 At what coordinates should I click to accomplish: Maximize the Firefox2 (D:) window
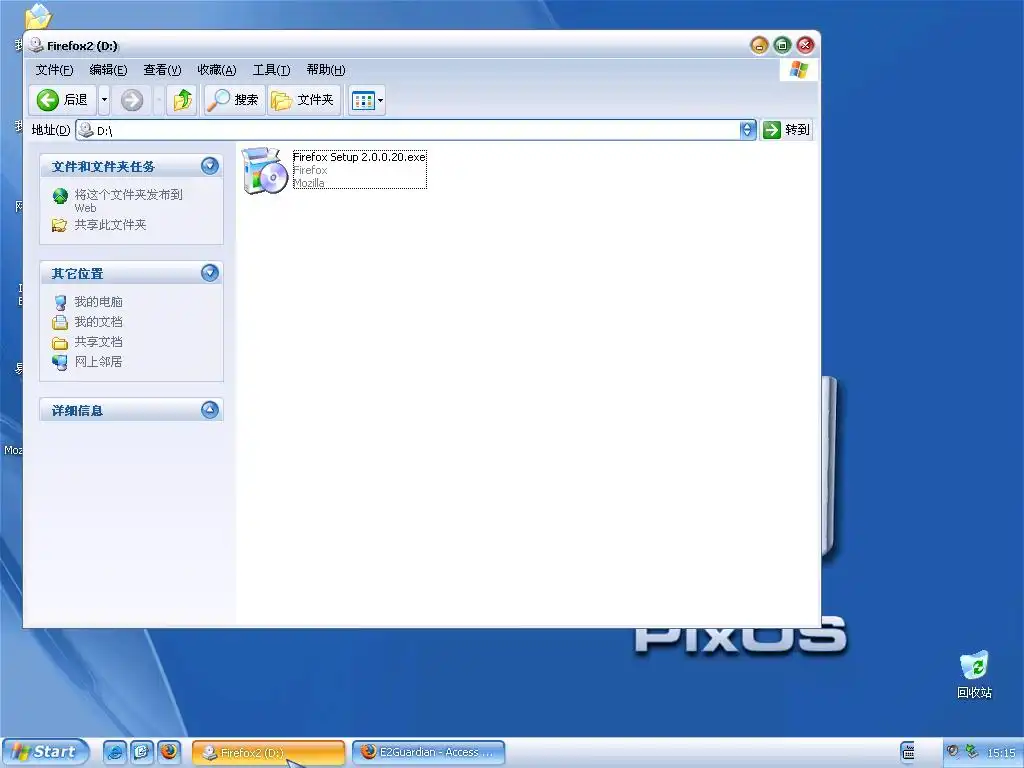(x=782, y=45)
